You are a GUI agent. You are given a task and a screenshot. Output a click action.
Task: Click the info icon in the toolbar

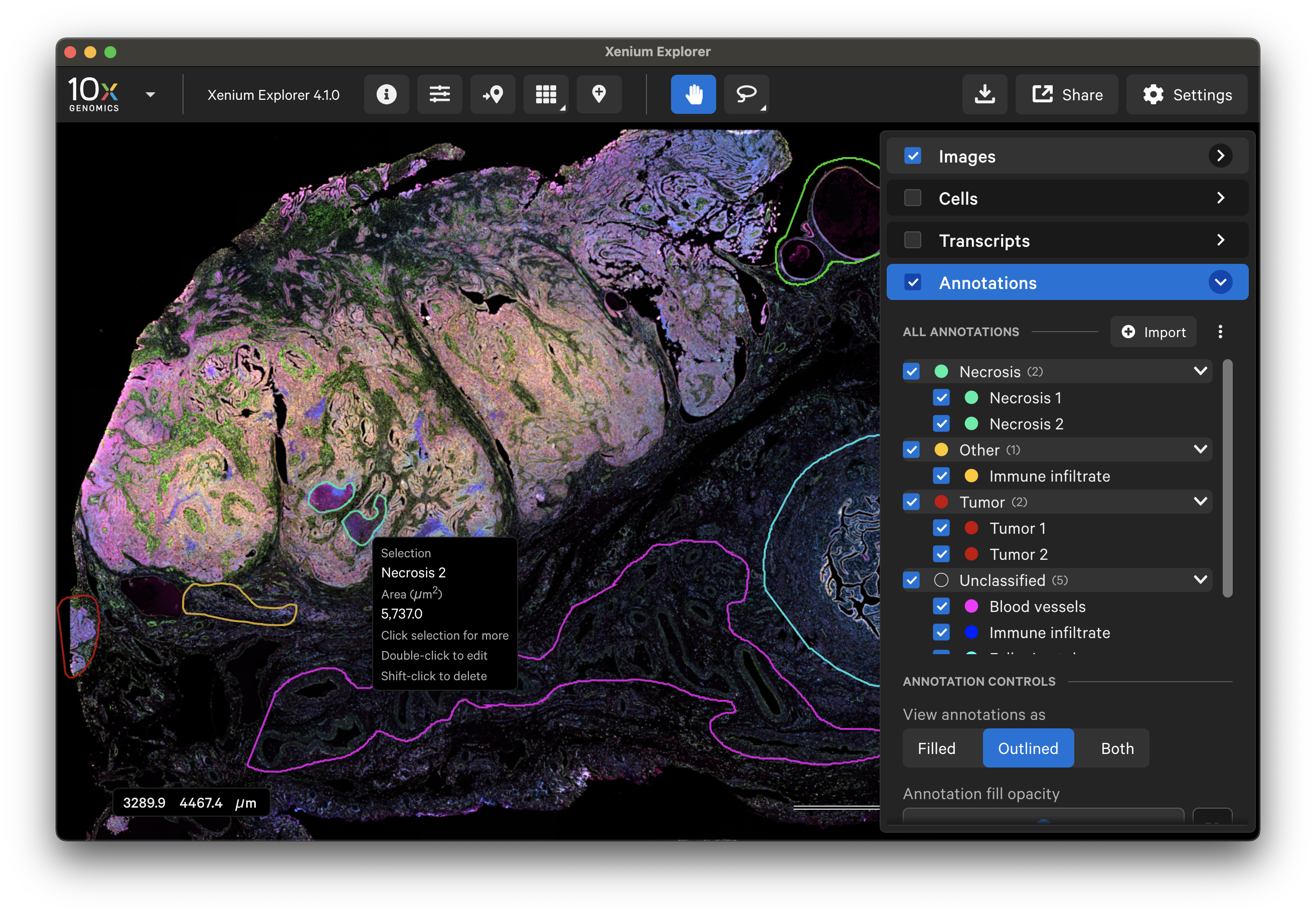point(386,94)
